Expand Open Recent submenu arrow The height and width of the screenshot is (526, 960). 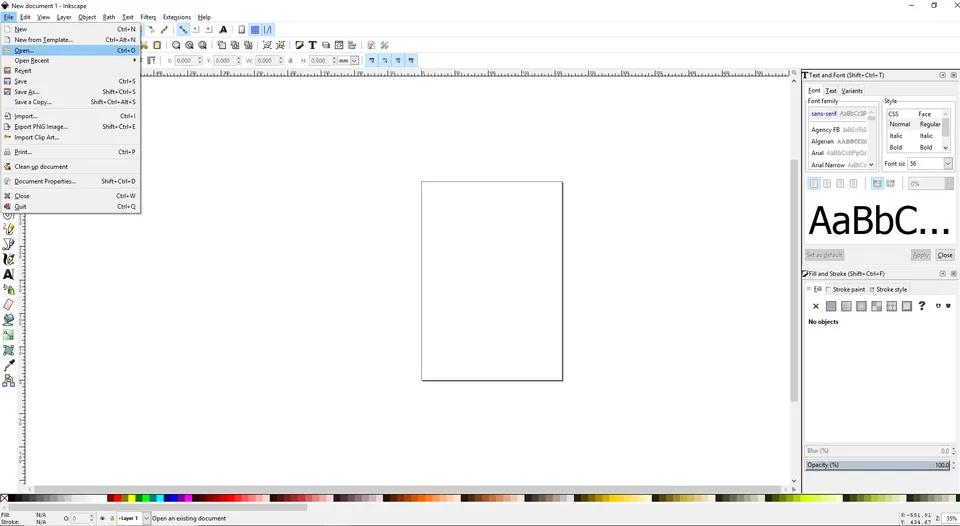(x=135, y=60)
